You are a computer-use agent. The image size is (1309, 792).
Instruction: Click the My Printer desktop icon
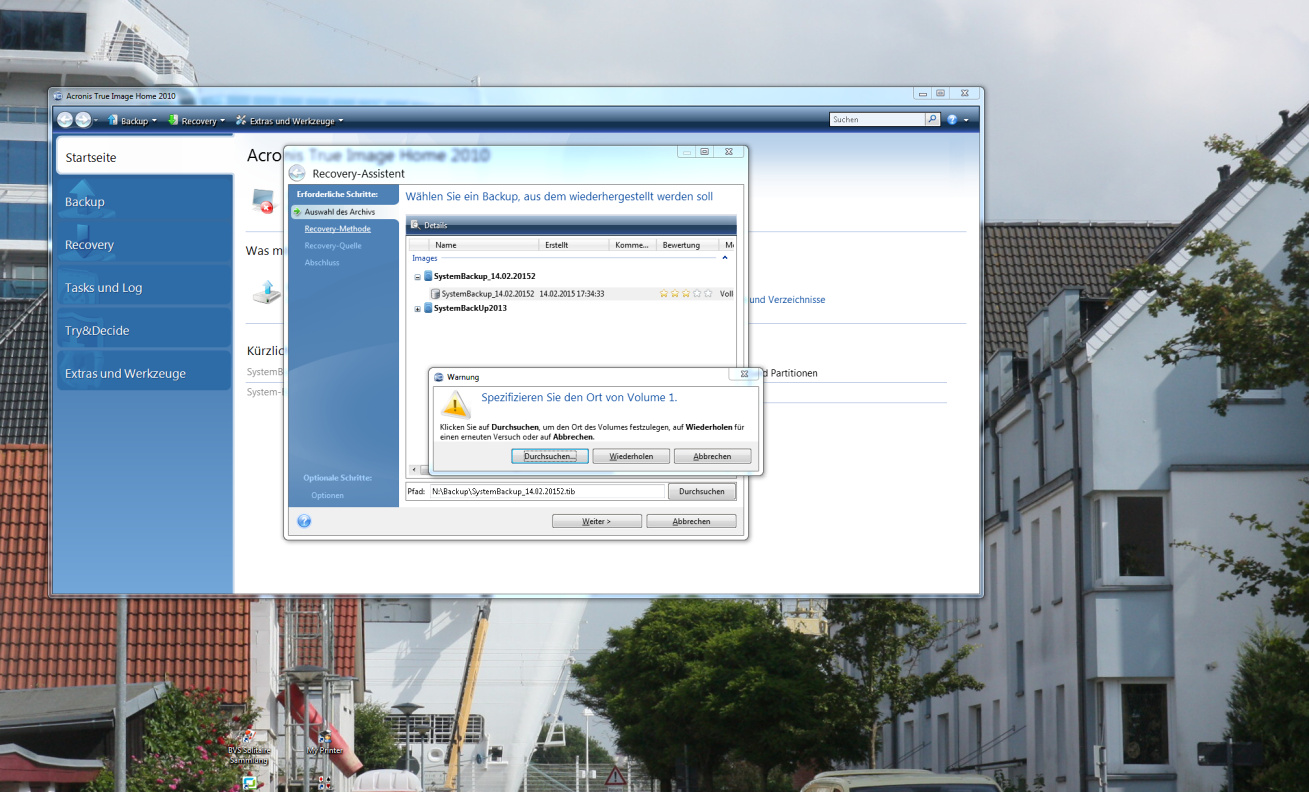(x=325, y=743)
